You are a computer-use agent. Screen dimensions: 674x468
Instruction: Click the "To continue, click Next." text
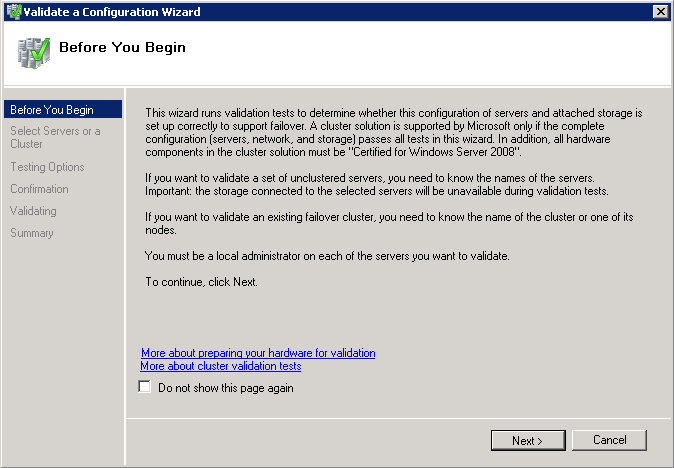pos(201,282)
